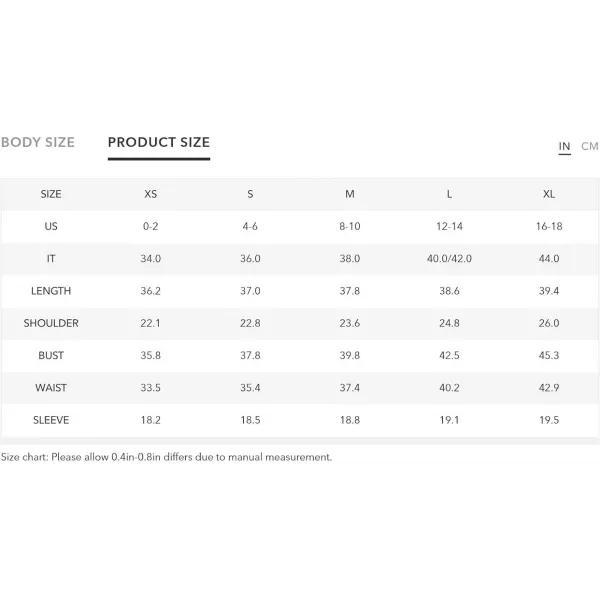
Task: Click the S size column header
Action: coord(250,194)
